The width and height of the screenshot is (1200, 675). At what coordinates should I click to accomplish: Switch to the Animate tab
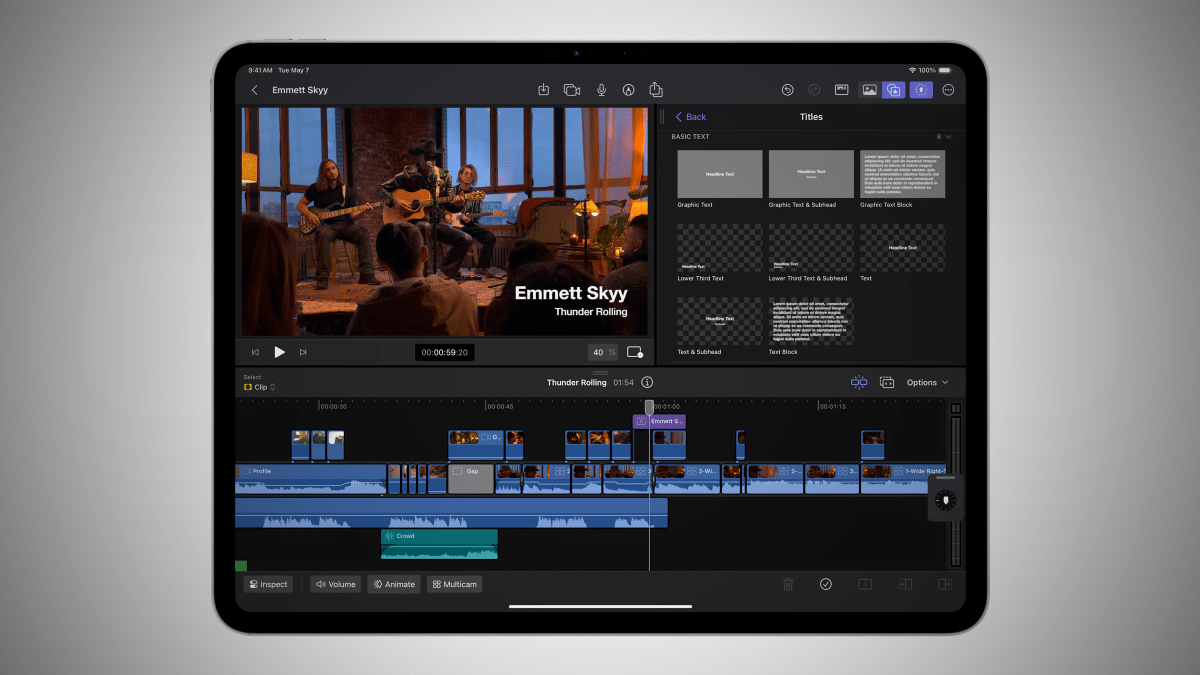[x=394, y=584]
